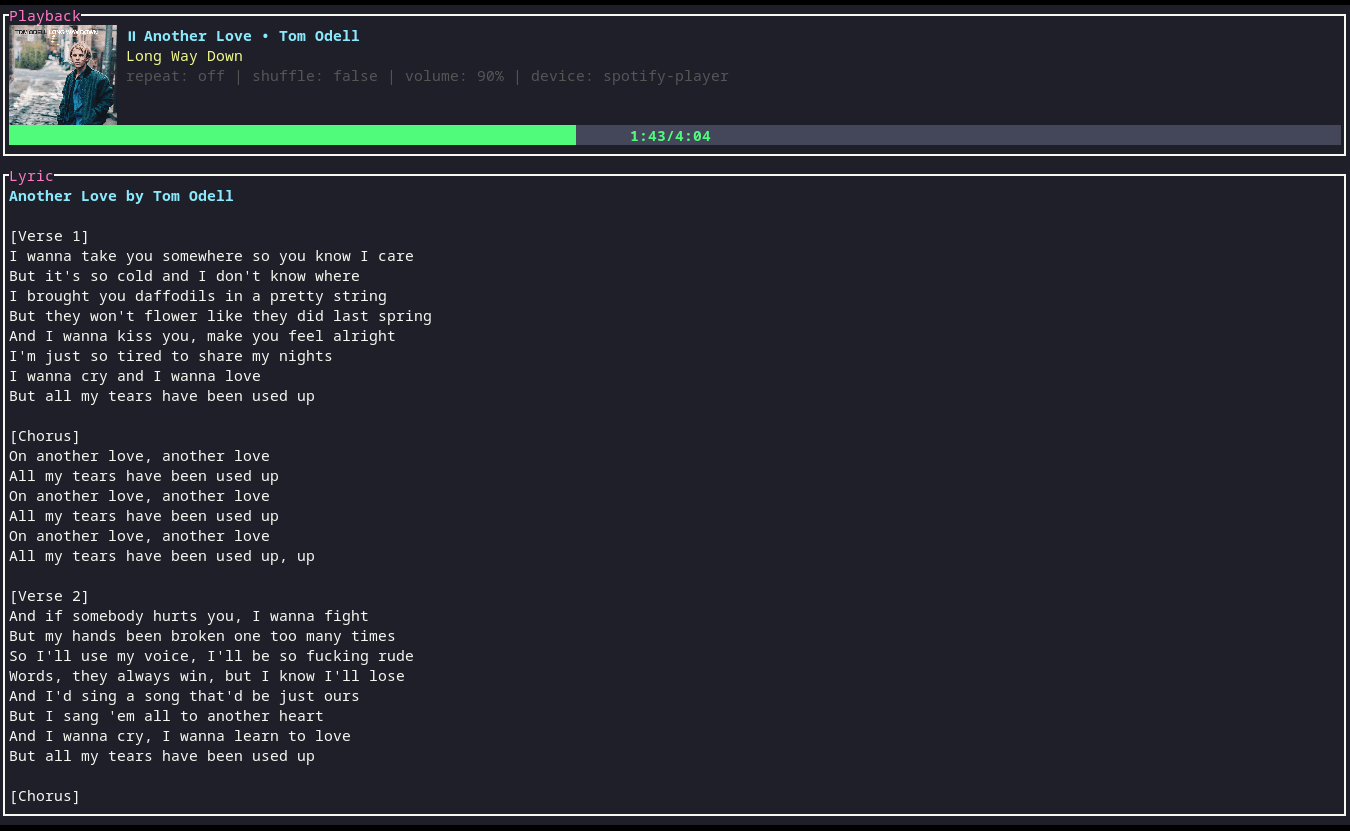
Task: Click lyric 'I'm just so tired to share my nights'
Action: pyautogui.click(x=171, y=356)
